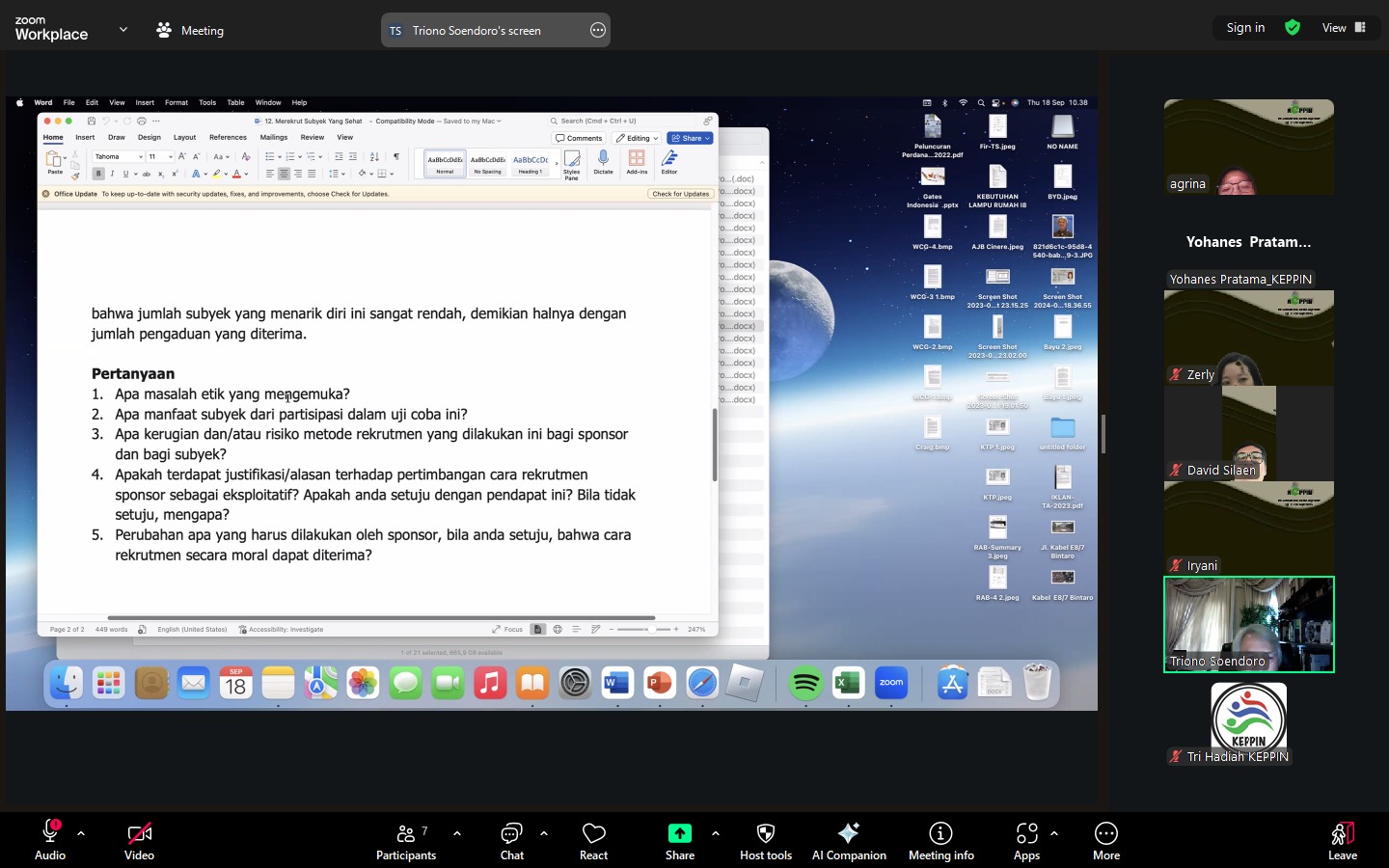Image resolution: width=1389 pixels, height=868 pixels.
Task: Expand the Zoom Workplace dropdown chevron
Action: pos(123,30)
